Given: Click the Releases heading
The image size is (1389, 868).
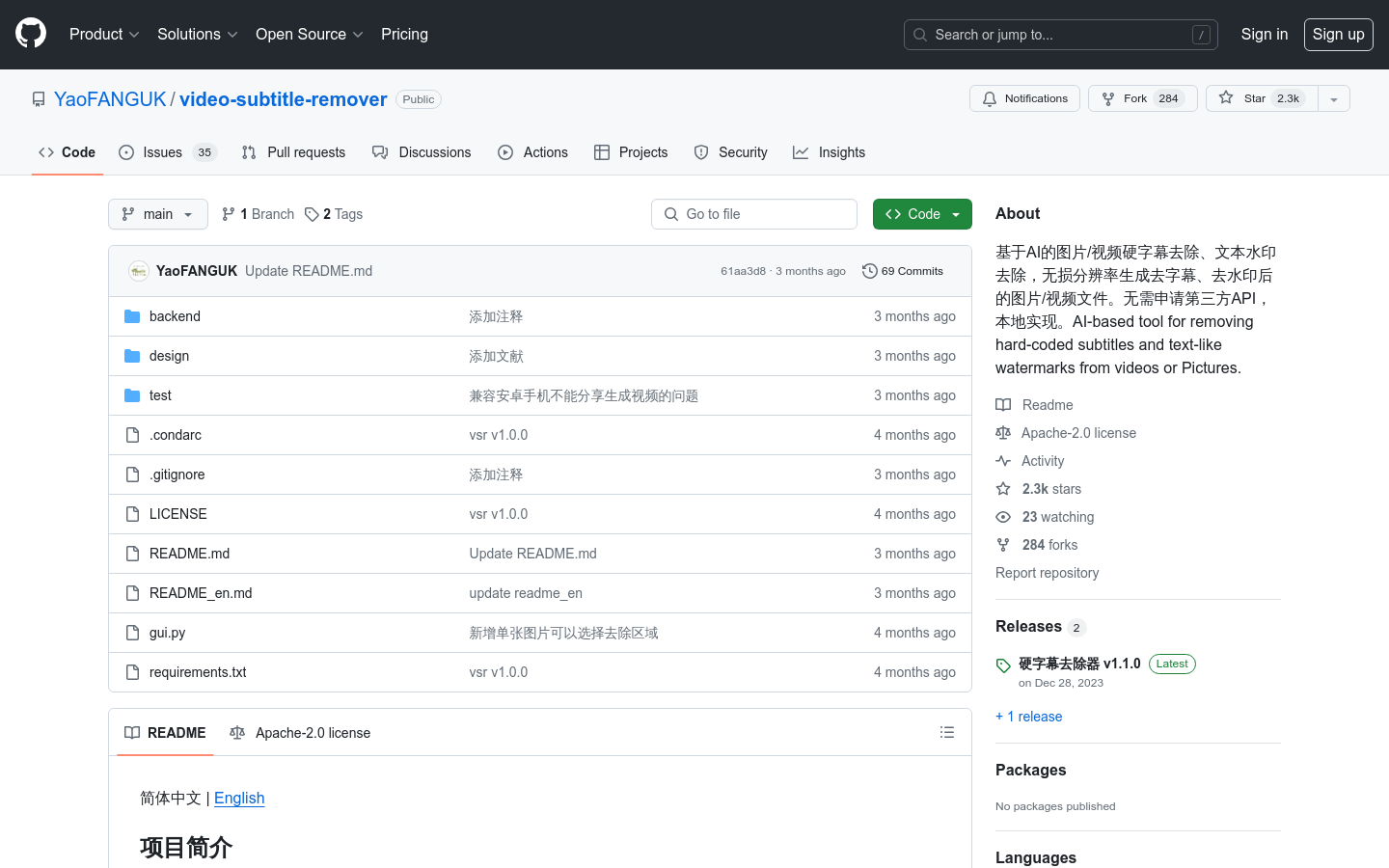Looking at the screenshot, I should [1028, 627].
